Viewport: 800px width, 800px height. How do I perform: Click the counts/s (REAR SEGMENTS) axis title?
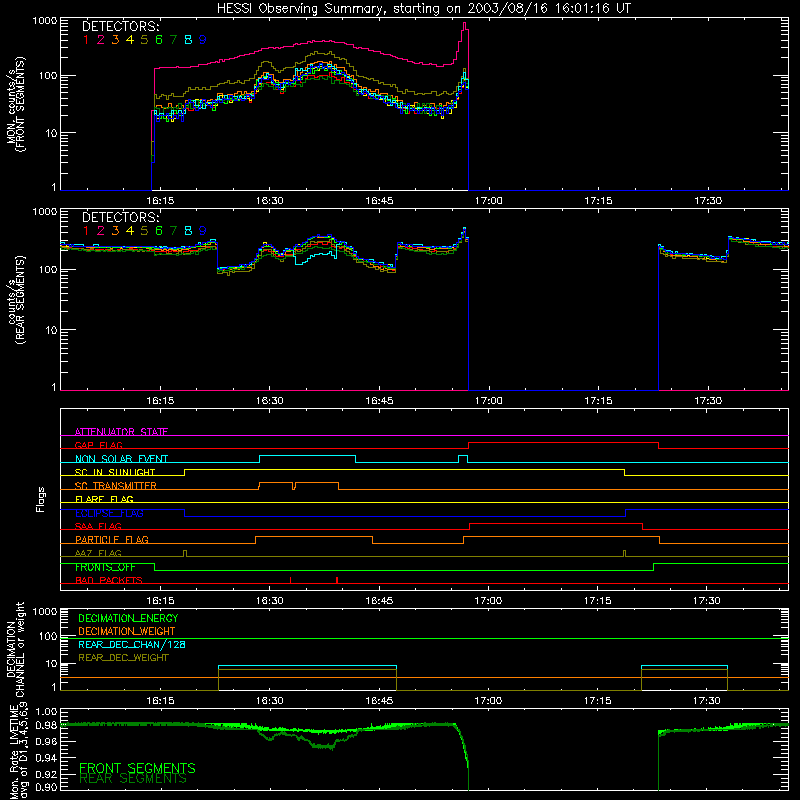click(x=16, y=300)
